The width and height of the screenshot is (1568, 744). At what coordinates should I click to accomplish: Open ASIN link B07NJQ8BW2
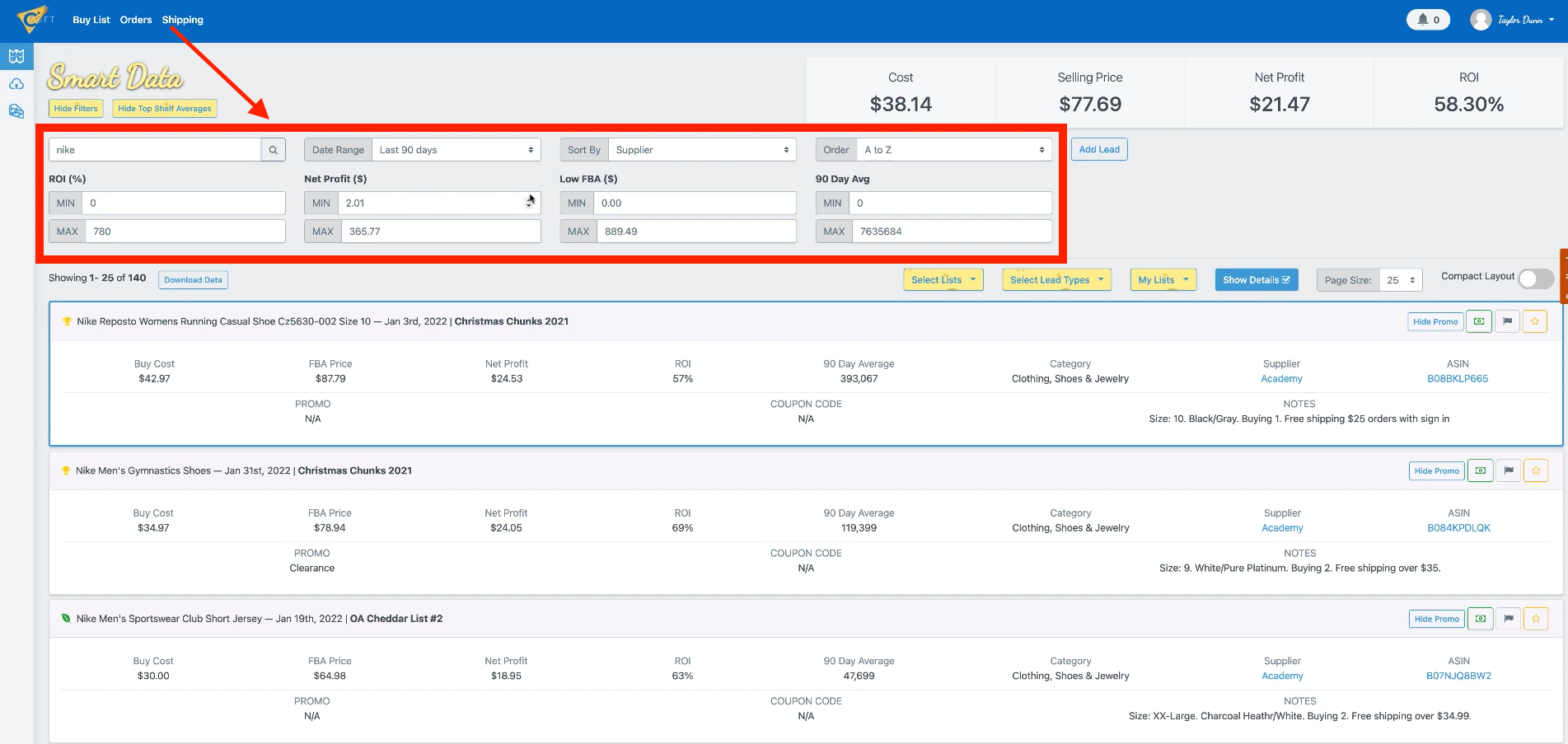(x=1459, y=676)
